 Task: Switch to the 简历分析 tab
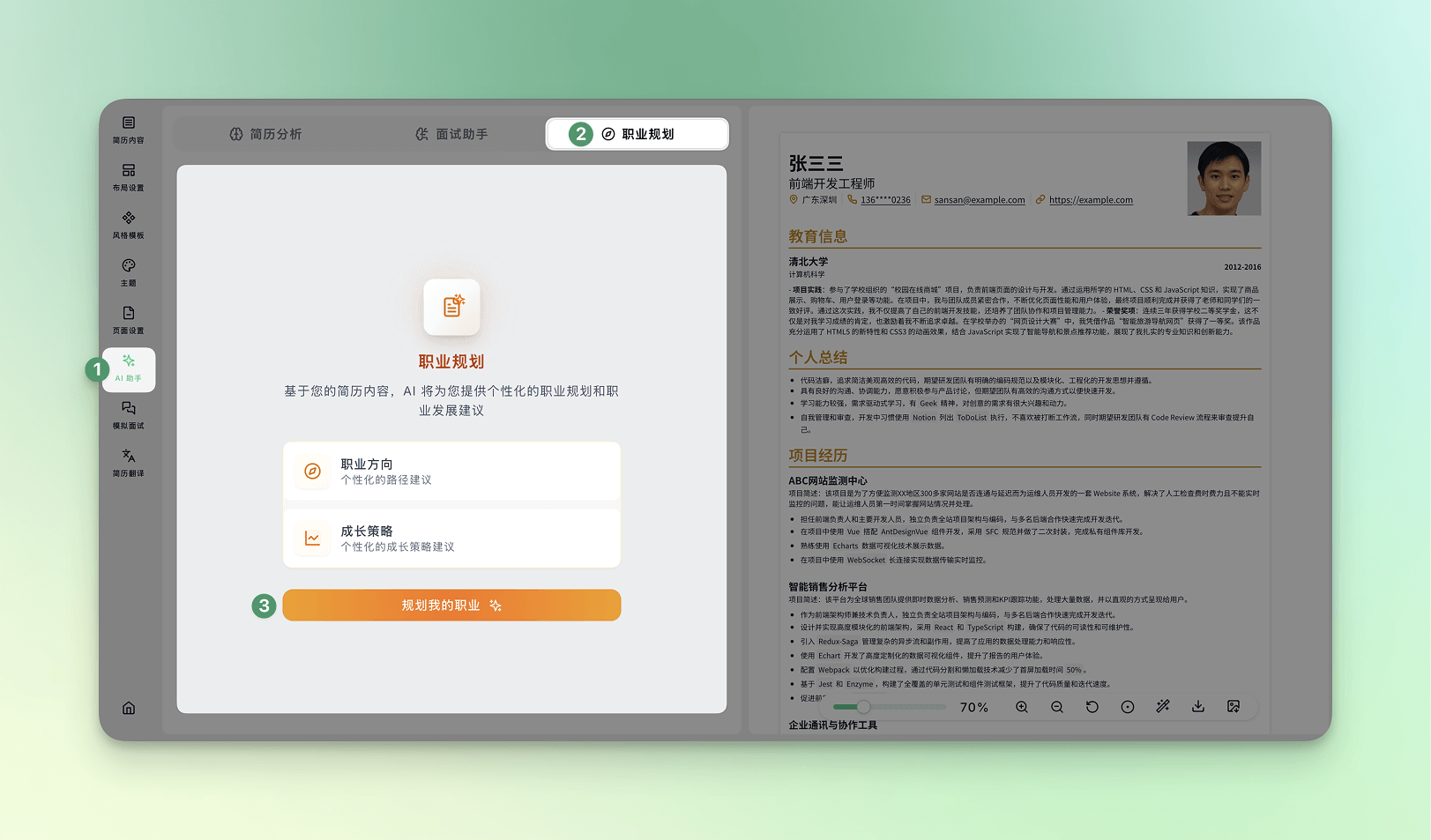(x=266, y=134)
